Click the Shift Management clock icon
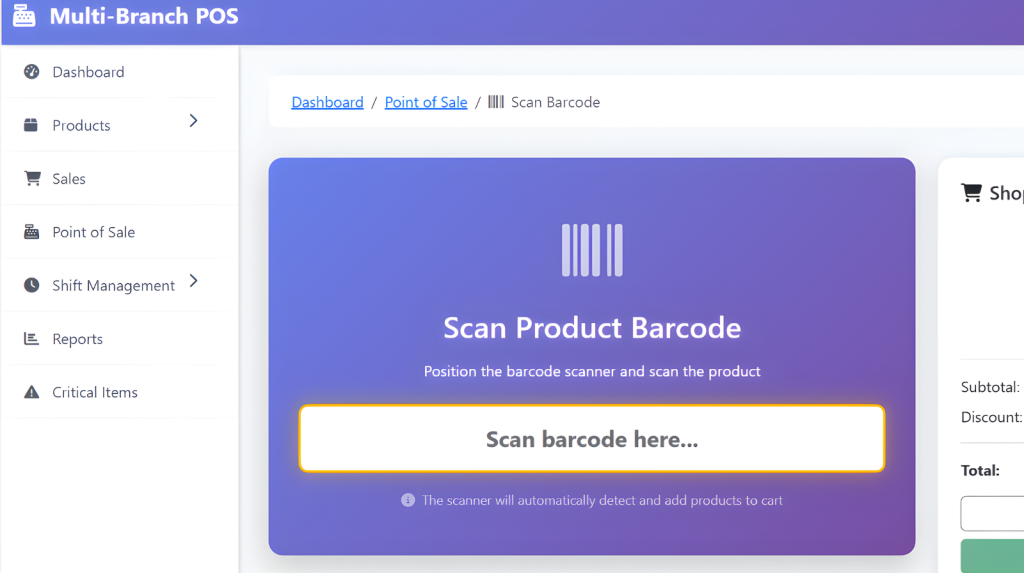 pos(31,285)
